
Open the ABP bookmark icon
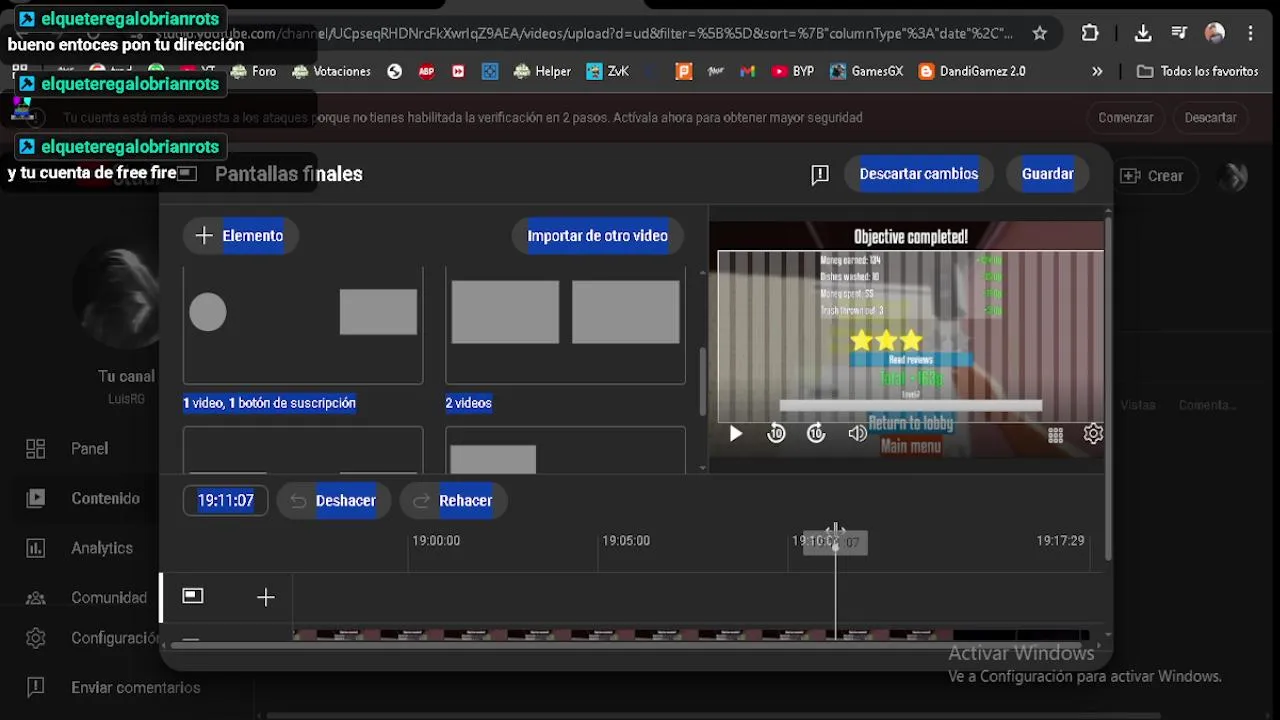[427, 71]
